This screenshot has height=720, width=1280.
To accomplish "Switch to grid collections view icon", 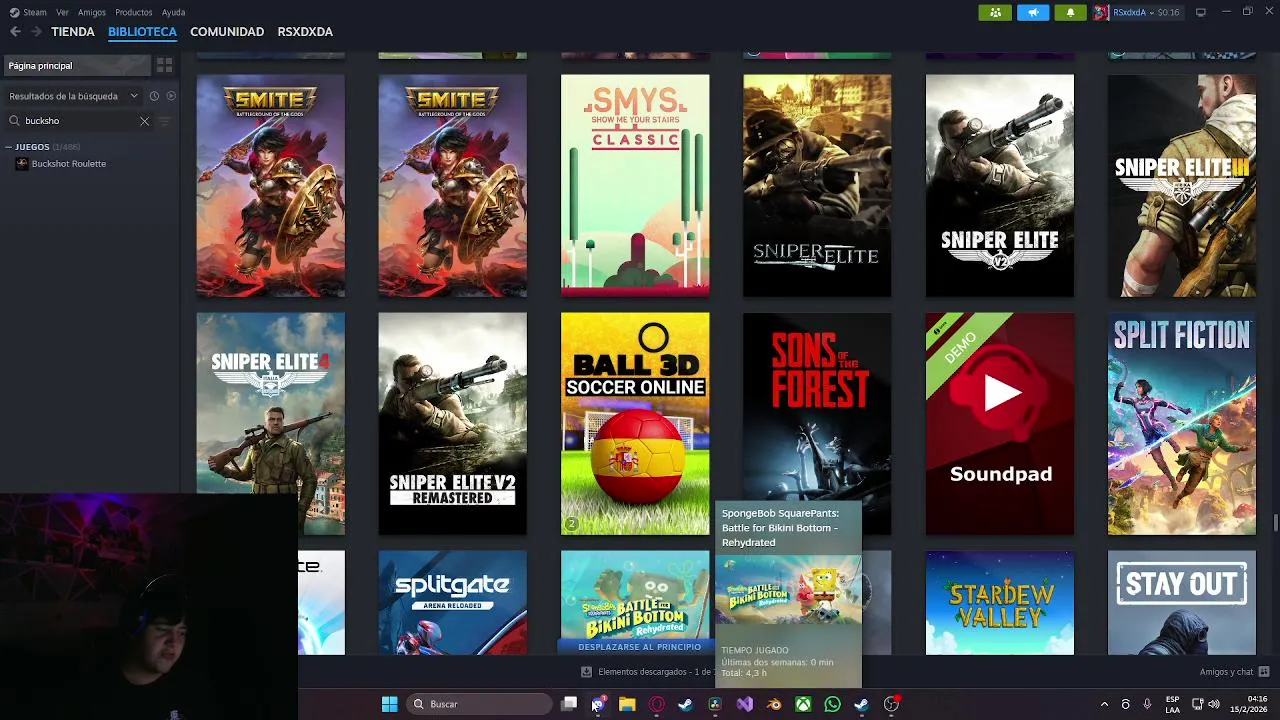I will coord(164,65).
